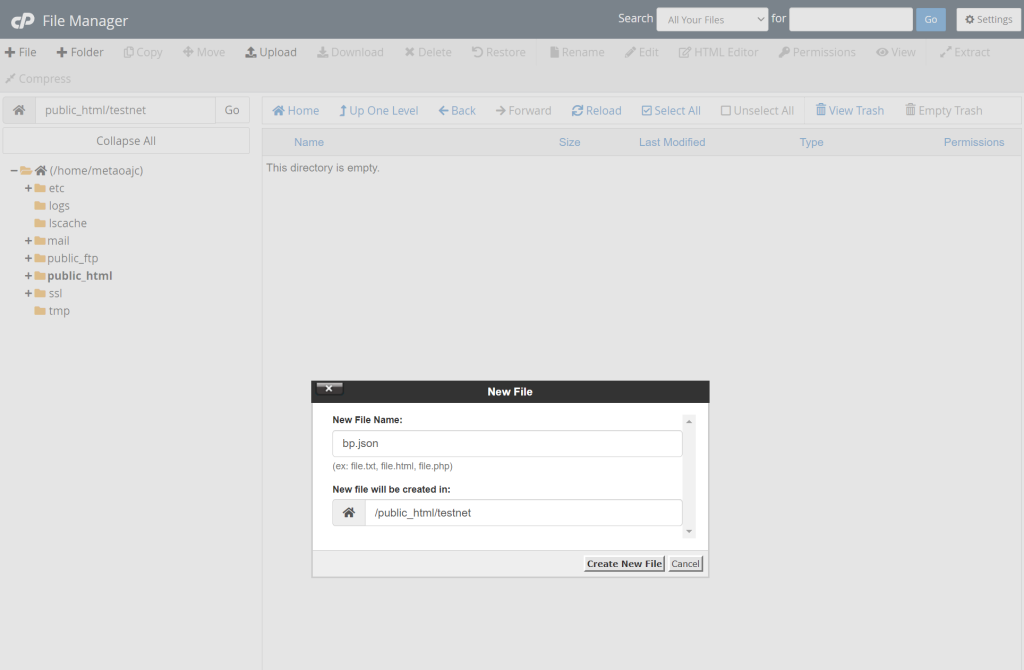Click dialog scrollbar down arrow
The height and width of the screenshot is (670, 1024).
[x=689, y=532]
